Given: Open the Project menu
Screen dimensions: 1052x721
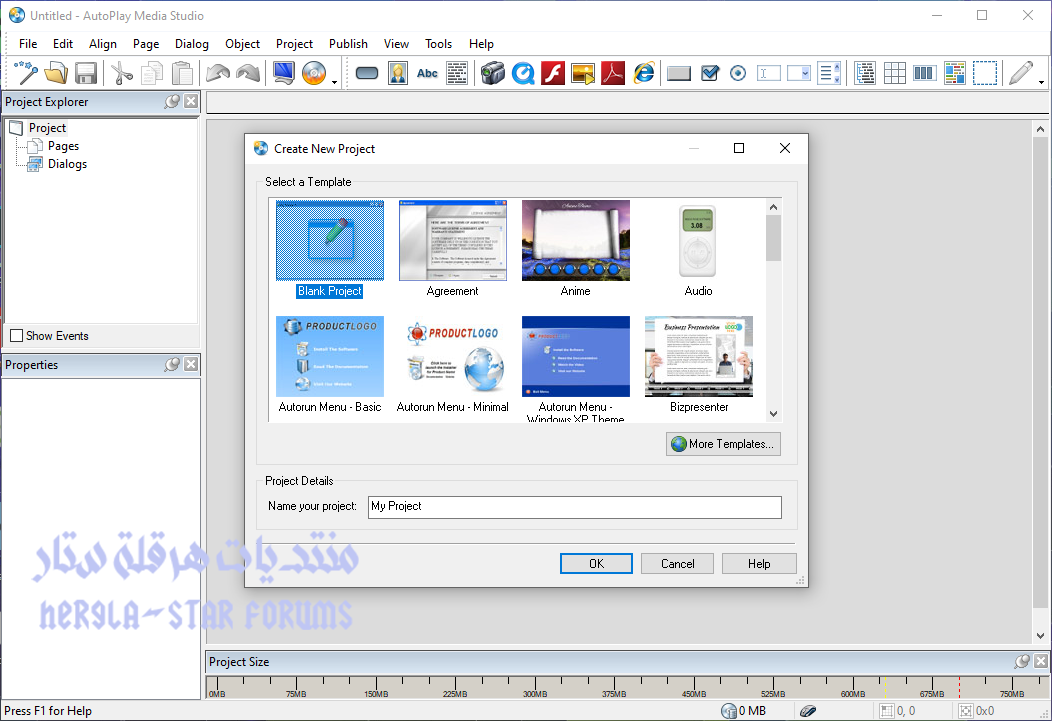Looking at the screenshot, I should click(295, 44).
